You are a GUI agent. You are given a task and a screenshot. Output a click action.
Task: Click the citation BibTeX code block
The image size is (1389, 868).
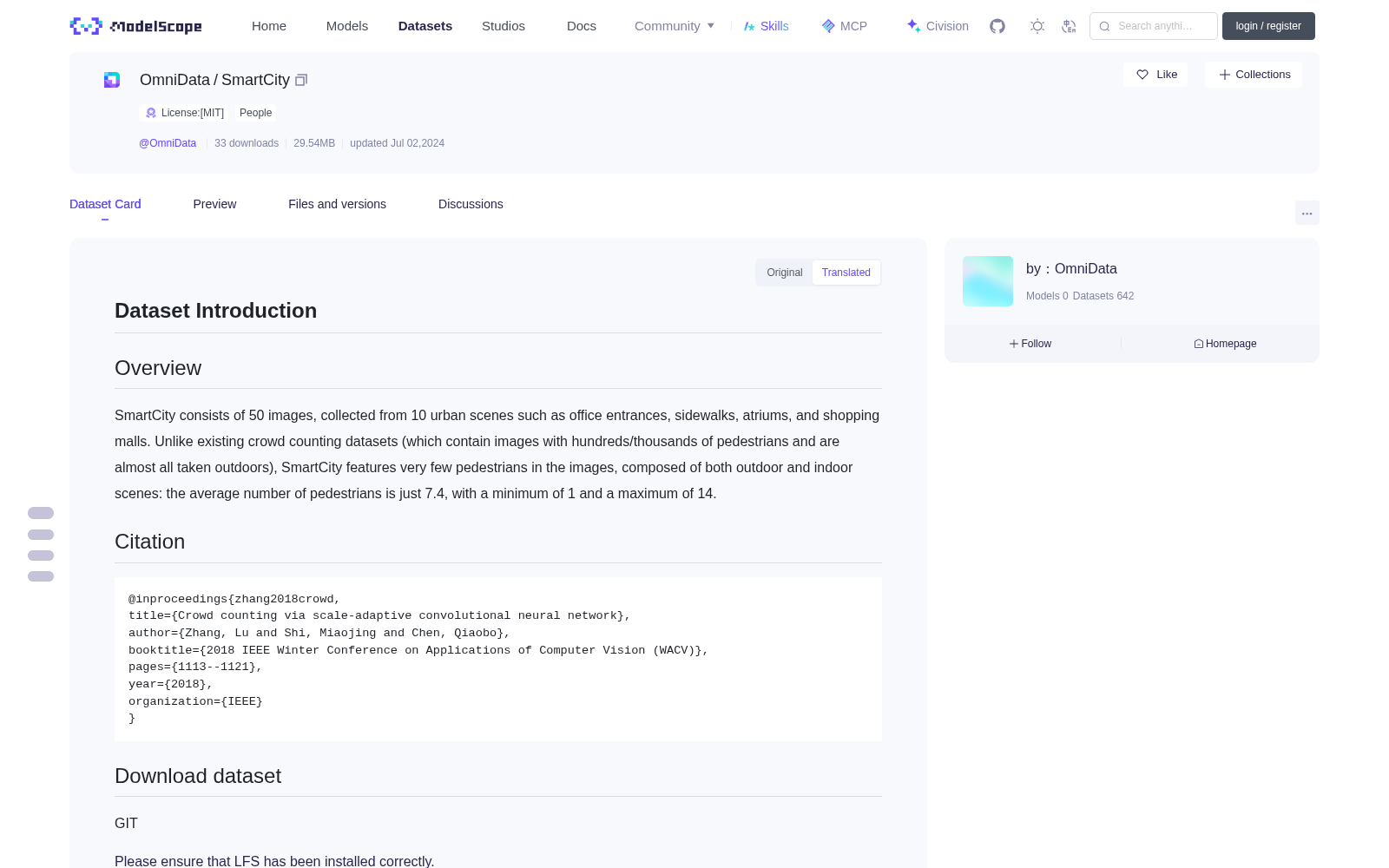498,659
